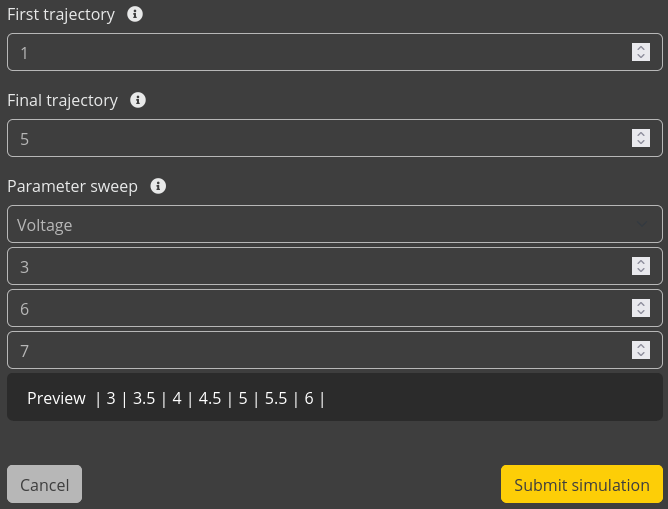The width and height of the screenshot is (668, 509).
Task: Decrement the sweep value 6 using down arrow
Action: coord(641,313)
